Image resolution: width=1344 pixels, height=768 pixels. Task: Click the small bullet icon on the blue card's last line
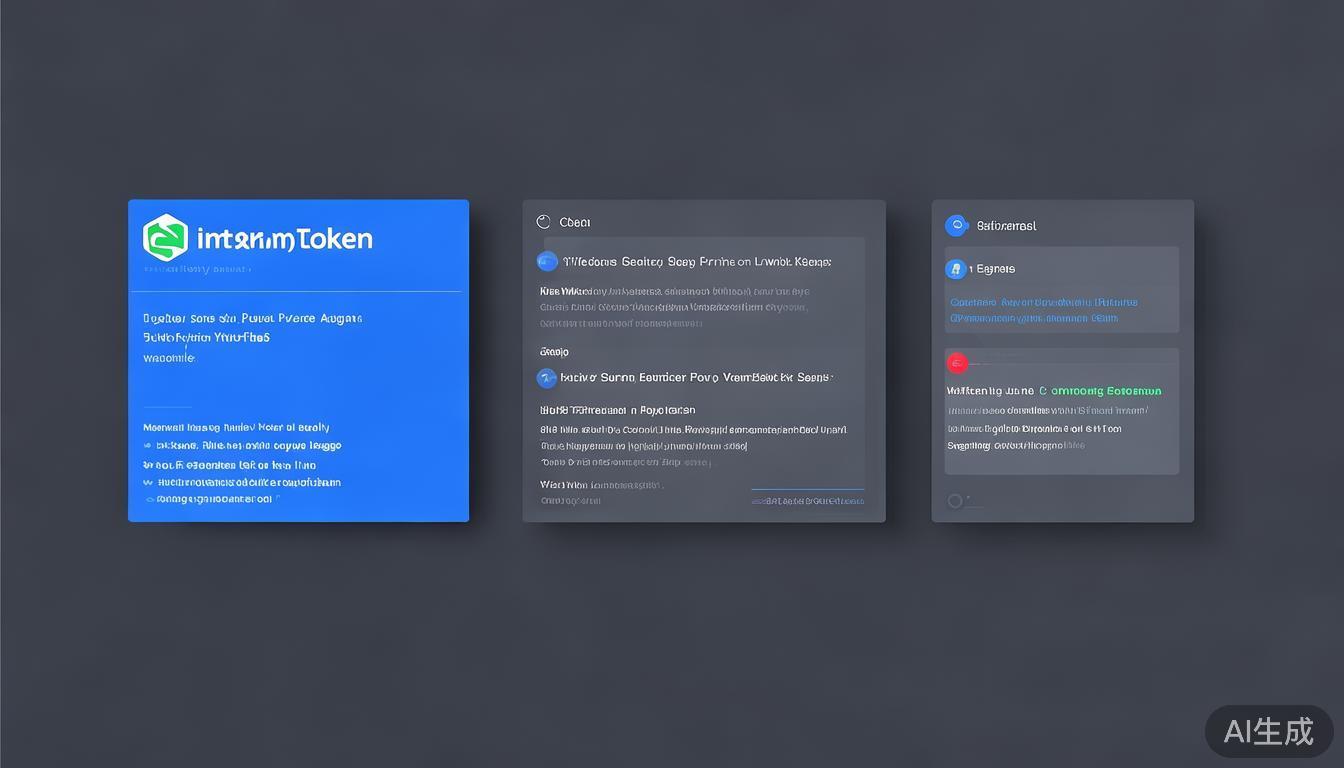[x=150, y=499]
